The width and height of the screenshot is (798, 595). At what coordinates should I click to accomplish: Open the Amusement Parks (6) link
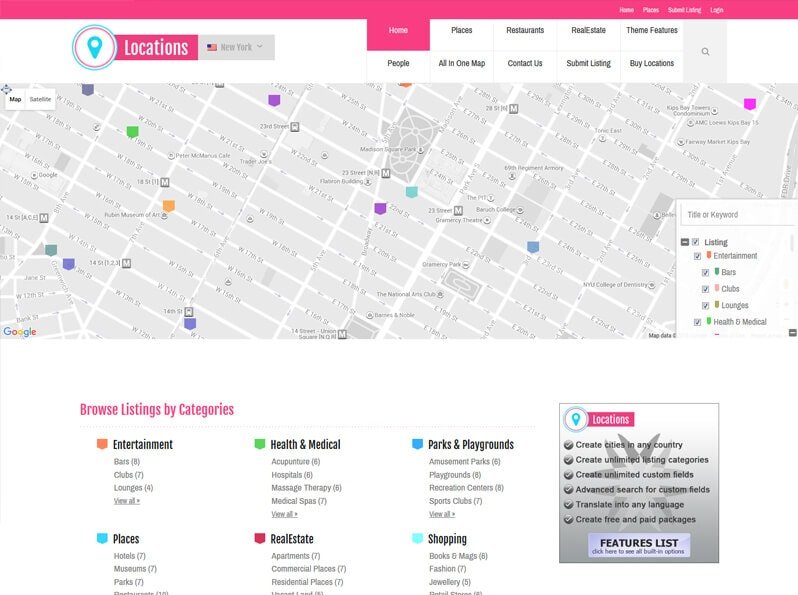tap(465, 462)
